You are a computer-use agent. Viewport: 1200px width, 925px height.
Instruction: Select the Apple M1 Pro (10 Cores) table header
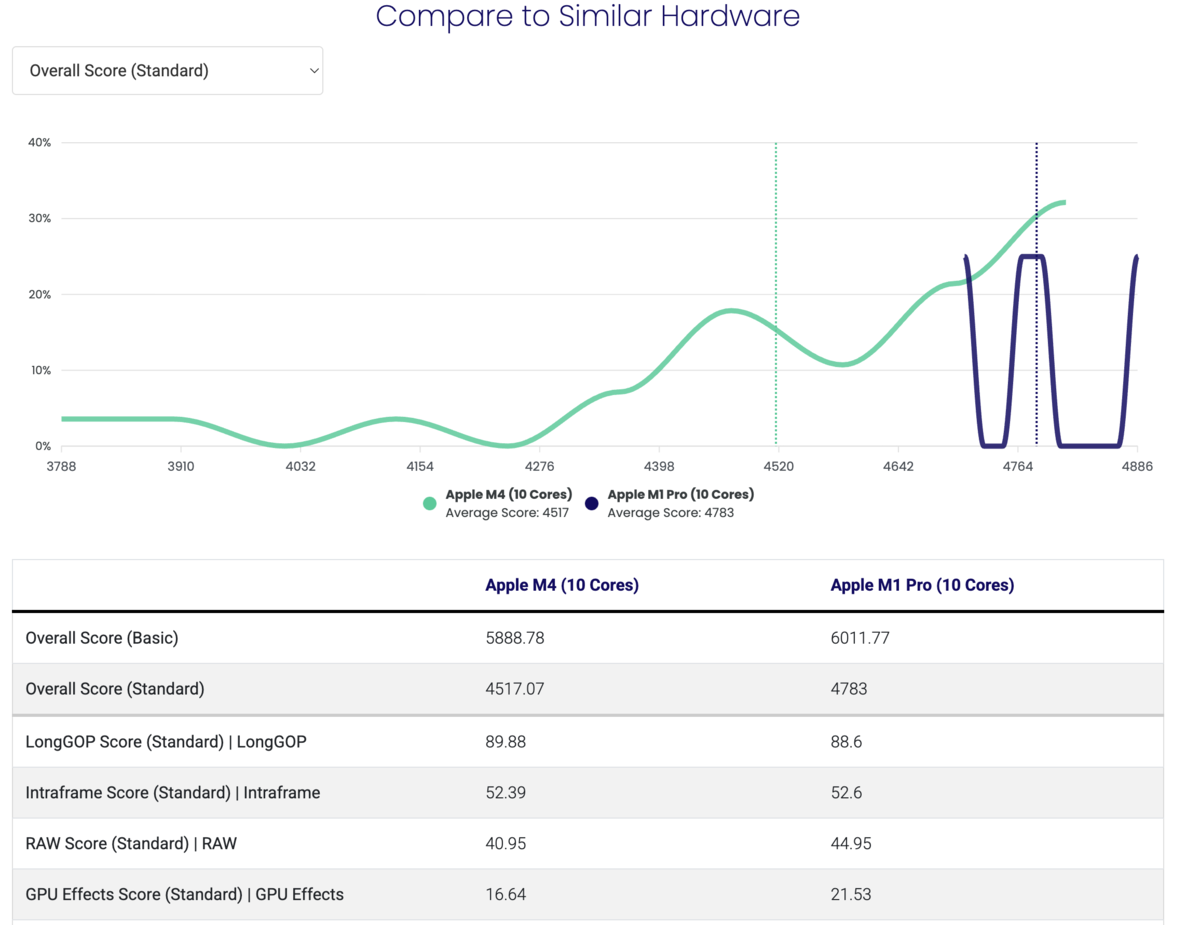click(x=922, y=585)
